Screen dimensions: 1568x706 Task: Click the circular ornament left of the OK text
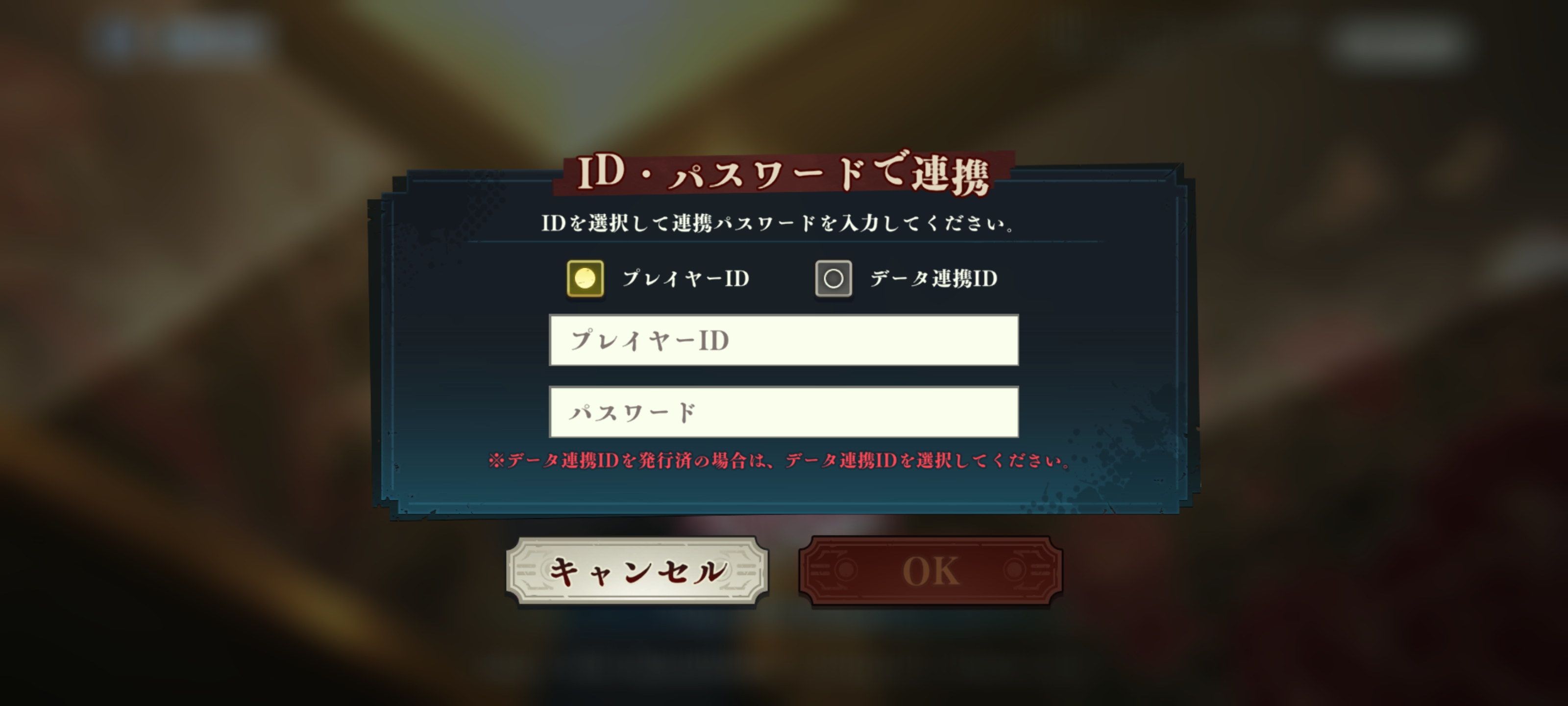click(845, 570)
